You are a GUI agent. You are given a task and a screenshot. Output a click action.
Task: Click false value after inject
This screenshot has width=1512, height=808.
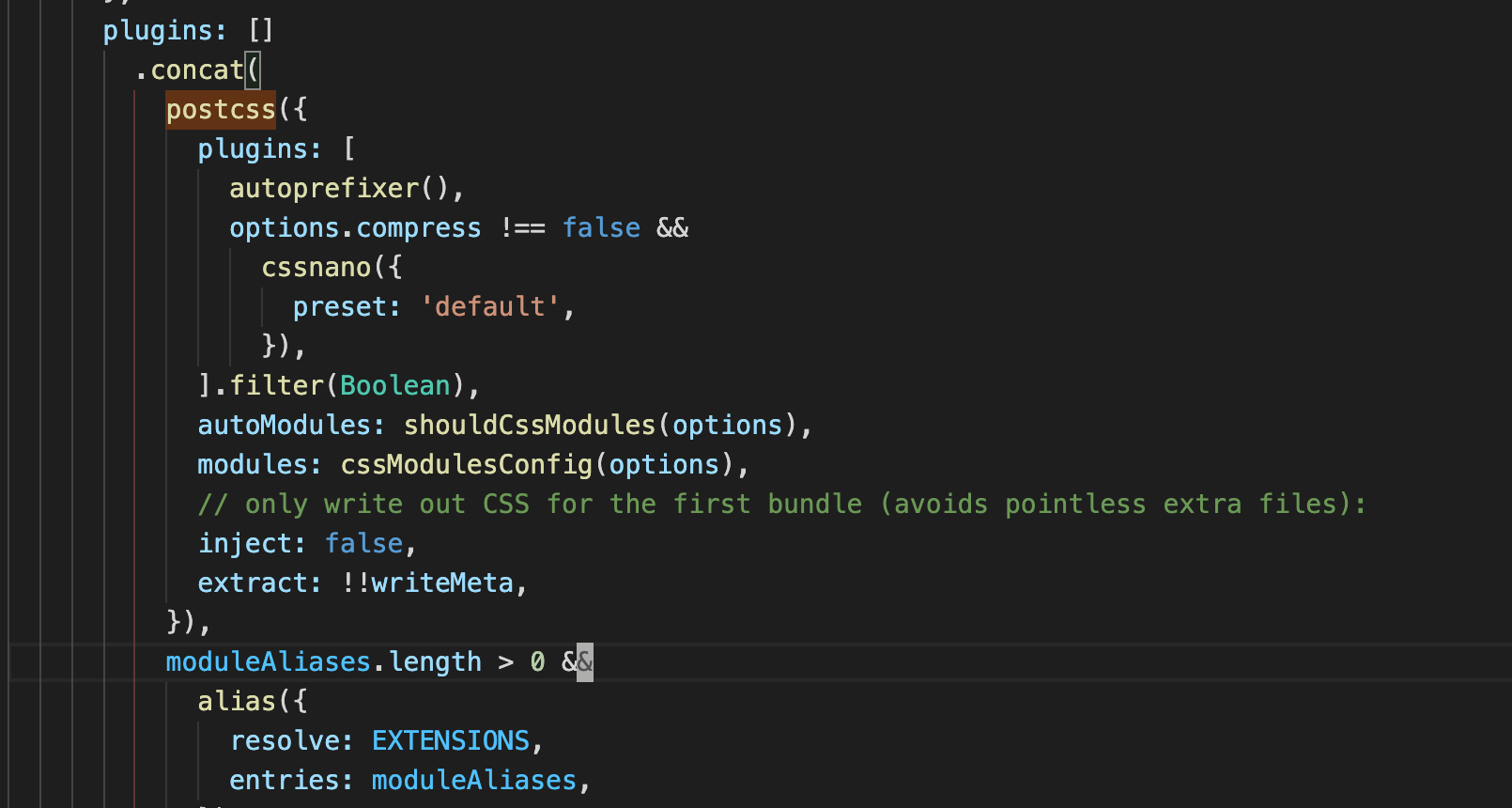[x=363, y=544]
